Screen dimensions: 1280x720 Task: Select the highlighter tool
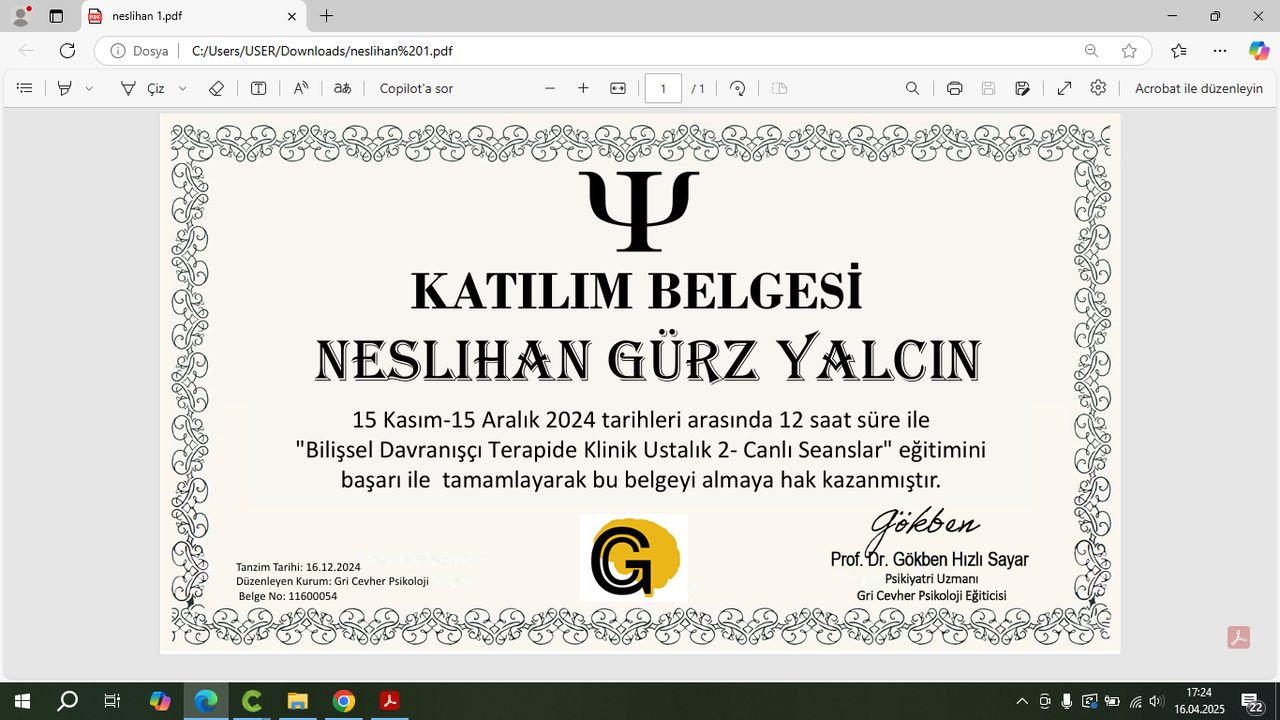point(65,88)
